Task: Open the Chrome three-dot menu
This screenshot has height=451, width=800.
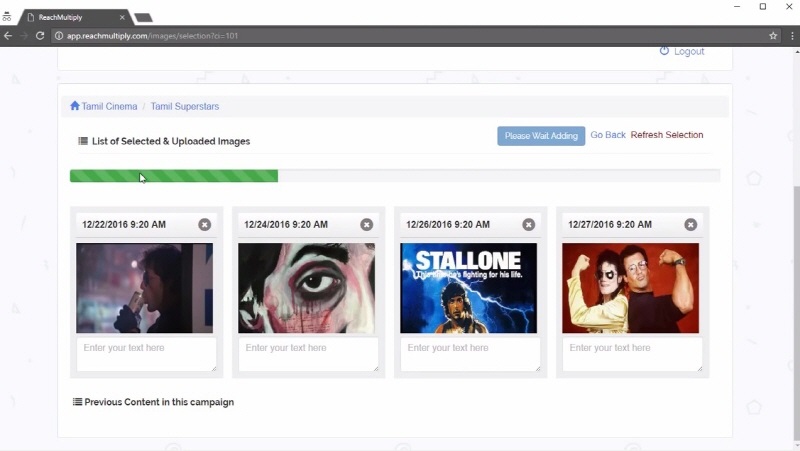Action: pos(792,36)
